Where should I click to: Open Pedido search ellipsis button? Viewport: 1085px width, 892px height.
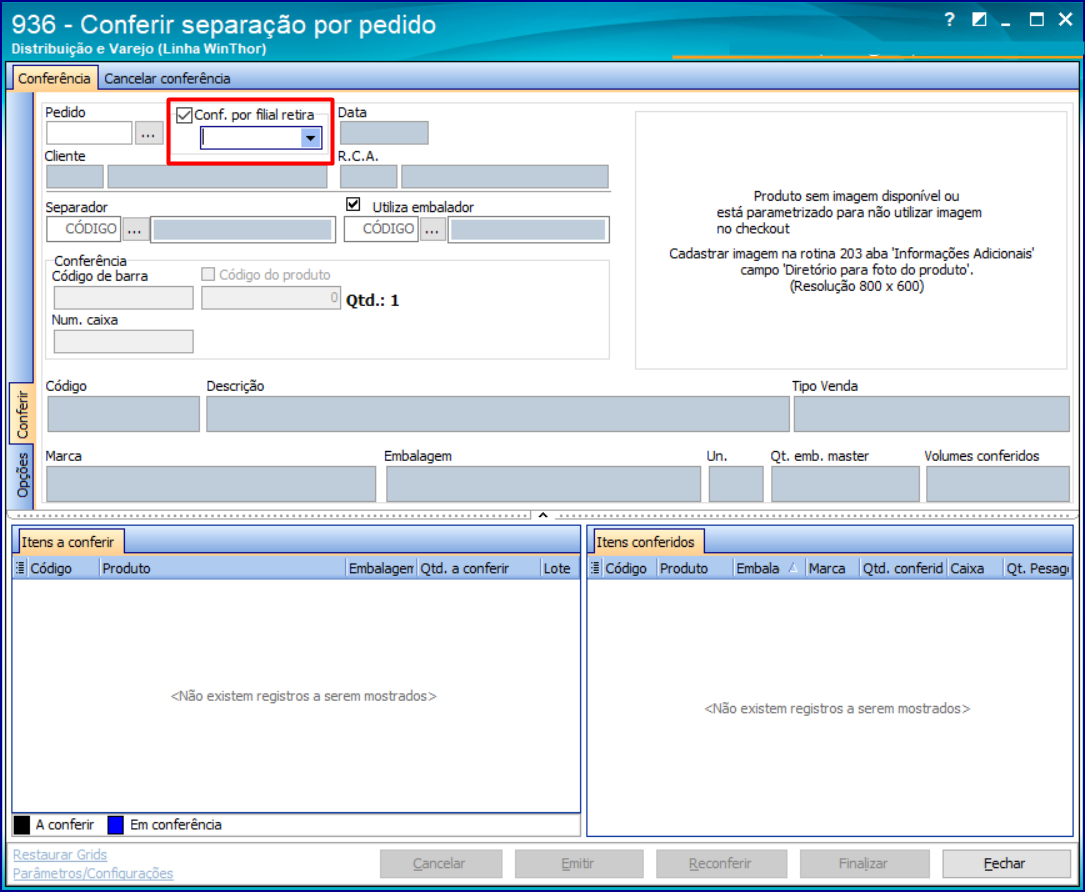point(148,133)
